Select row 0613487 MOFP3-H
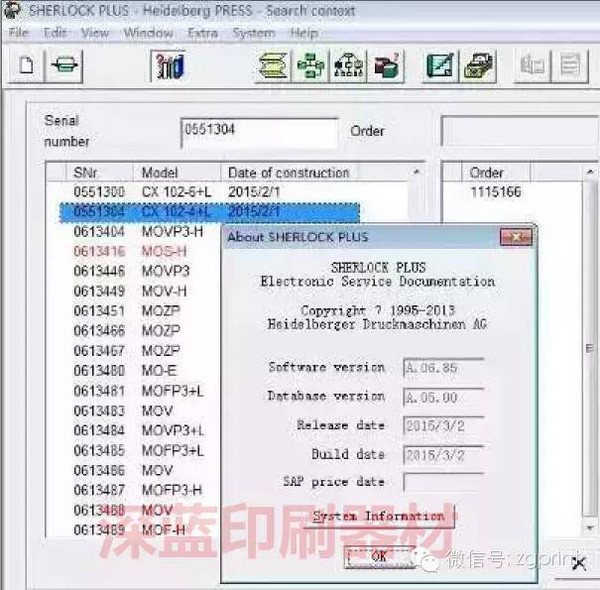600x590 pixels. [x=138, y=490]
